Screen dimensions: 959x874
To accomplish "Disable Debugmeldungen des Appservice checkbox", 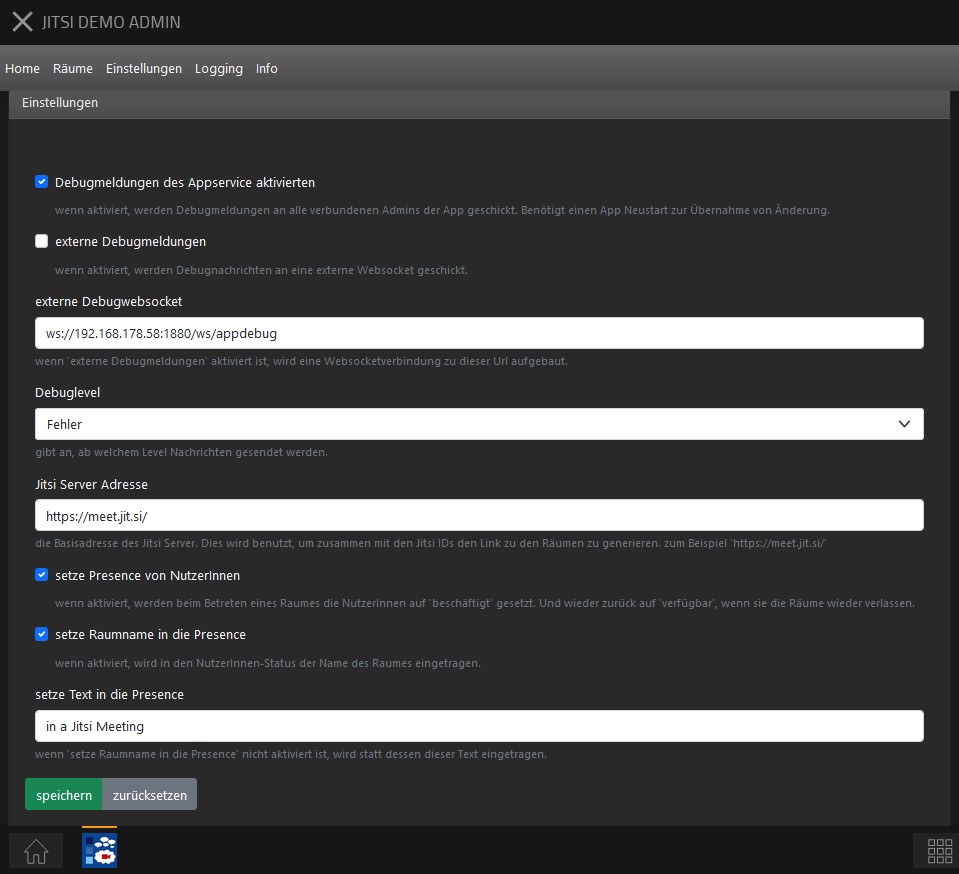I will (x=42, y=182).
